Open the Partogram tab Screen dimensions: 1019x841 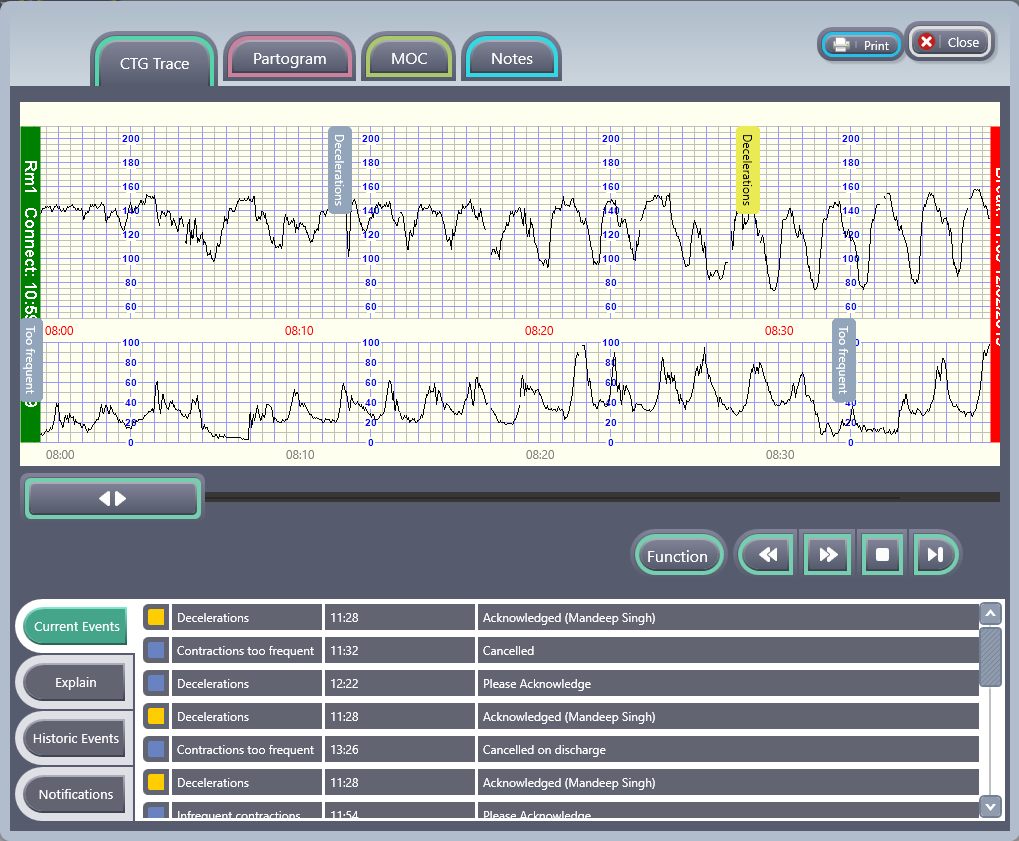(289, 59)
